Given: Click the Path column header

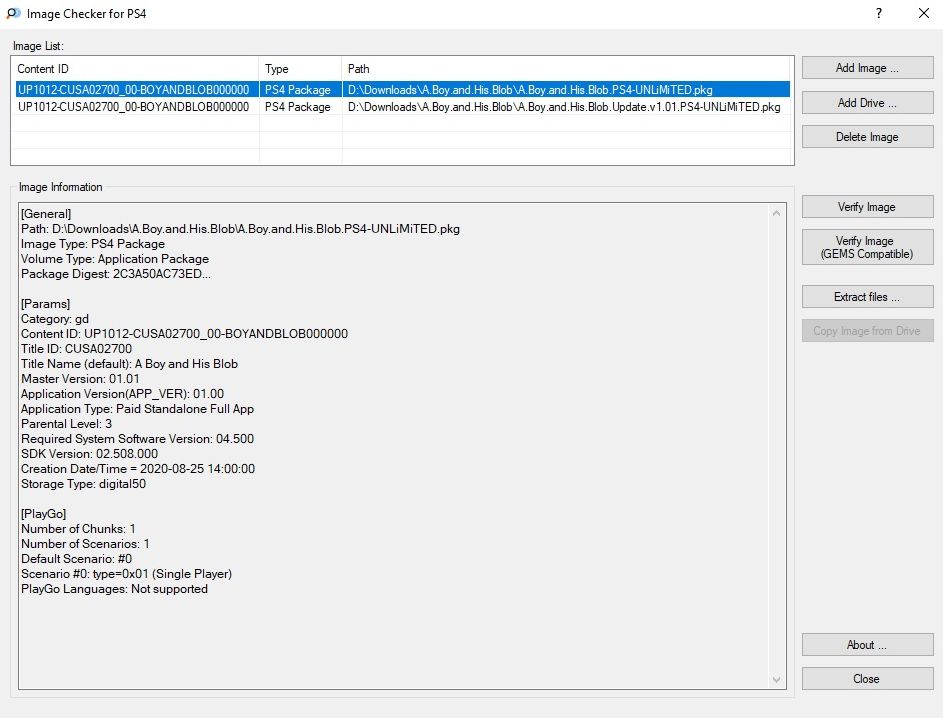Looking at the screenshot, I should 567,69.
